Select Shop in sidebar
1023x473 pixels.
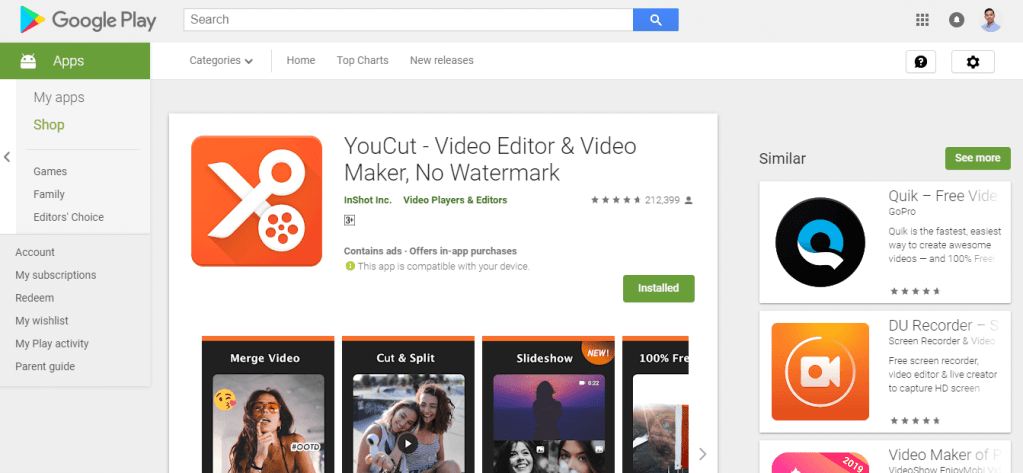(49, 125)
